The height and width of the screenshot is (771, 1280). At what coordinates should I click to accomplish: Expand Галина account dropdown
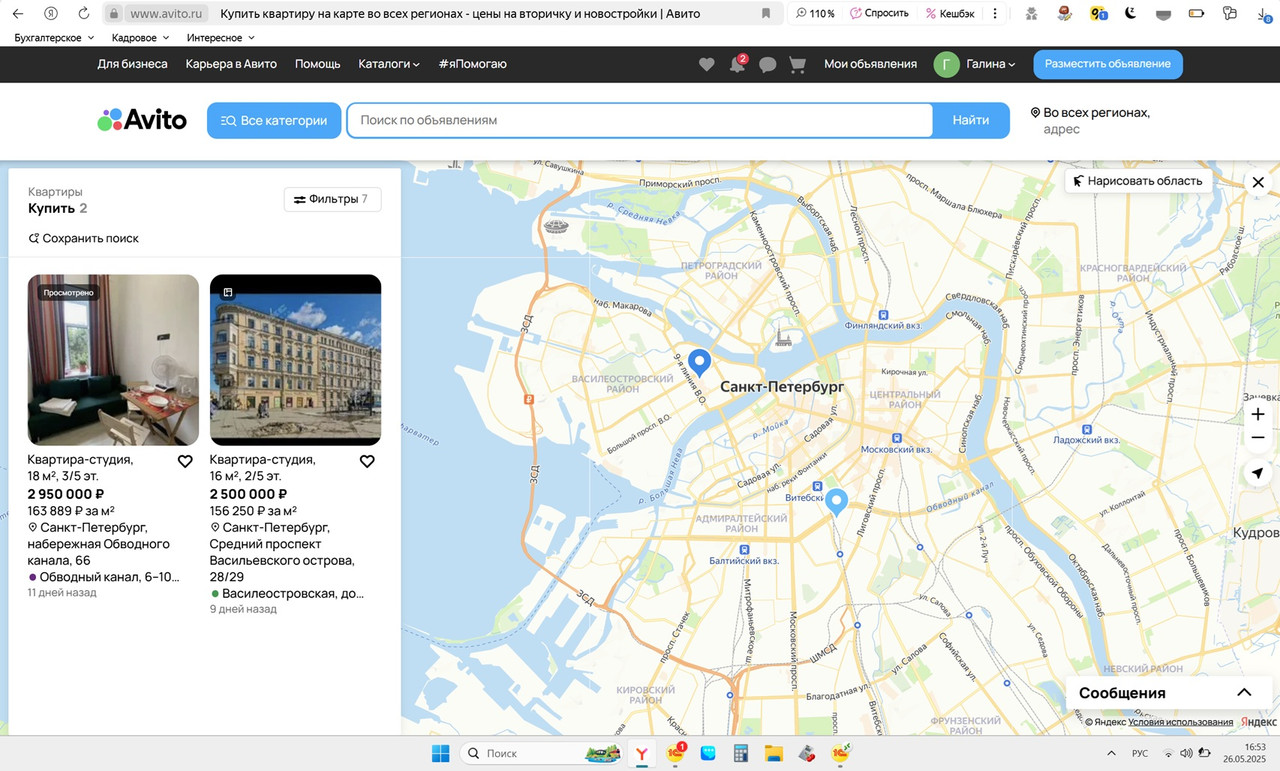990,64
